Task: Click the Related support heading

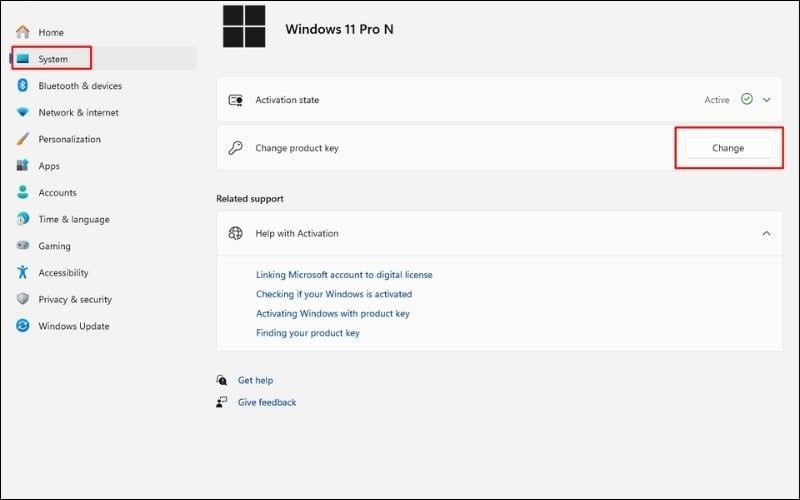Action: click(x=250, y=198)
